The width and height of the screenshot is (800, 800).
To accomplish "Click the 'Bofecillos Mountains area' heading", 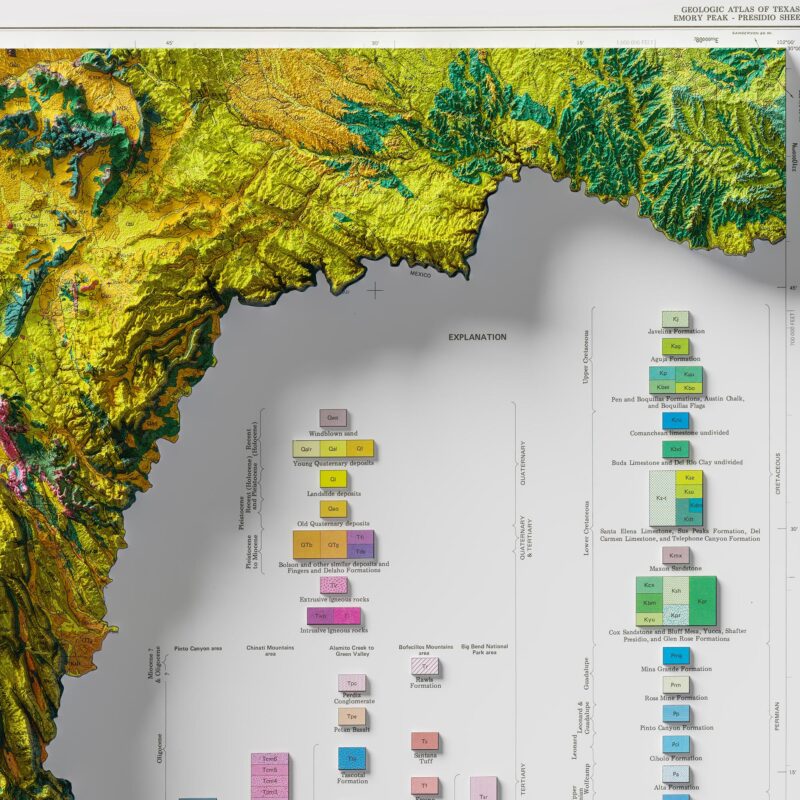I will coord(426,649).
